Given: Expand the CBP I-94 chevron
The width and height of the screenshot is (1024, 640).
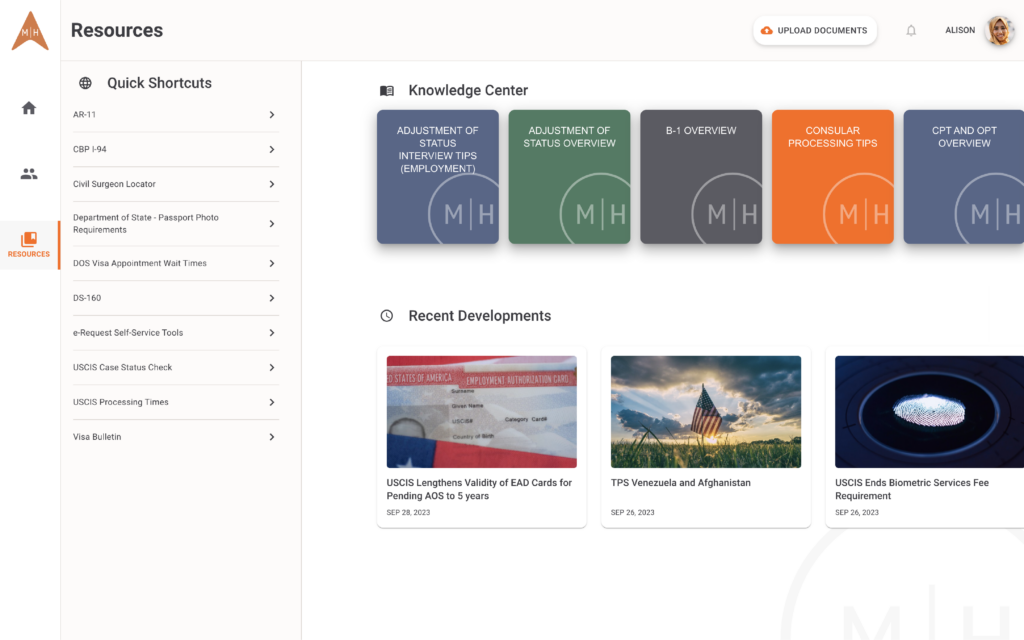Looking at the screenshot, I should click(272, 150).
